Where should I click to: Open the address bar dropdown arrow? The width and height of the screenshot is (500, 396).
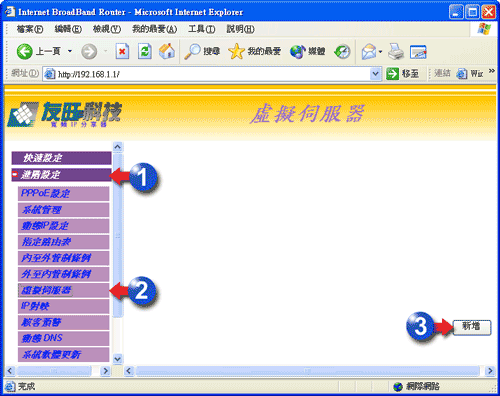(x=375, y=74)
